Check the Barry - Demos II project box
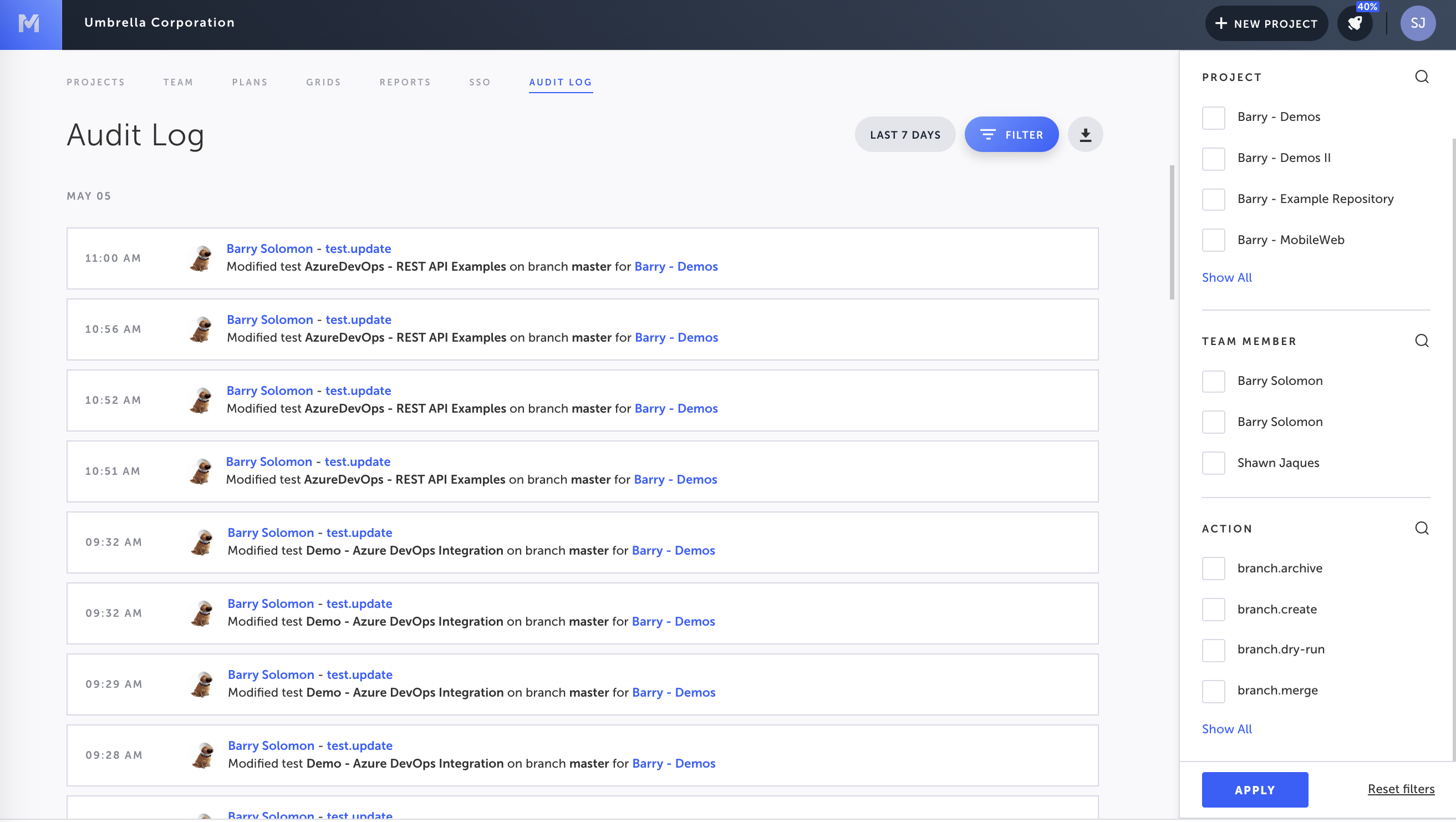Viewport: 1456px width, 822px height. [1213, 159]
